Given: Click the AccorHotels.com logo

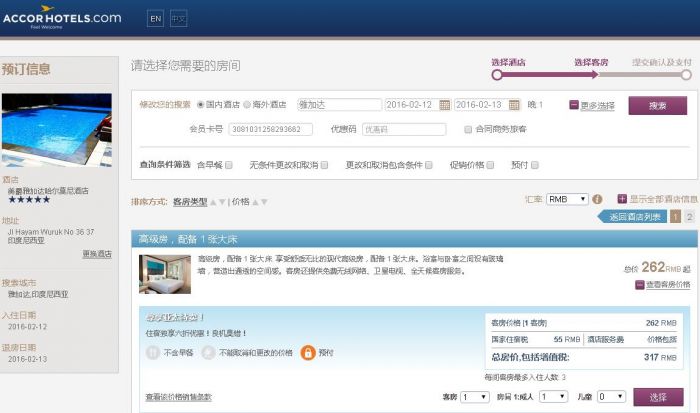Looking at the screenshot, I should pyautogui.click(x=62, y=17).
